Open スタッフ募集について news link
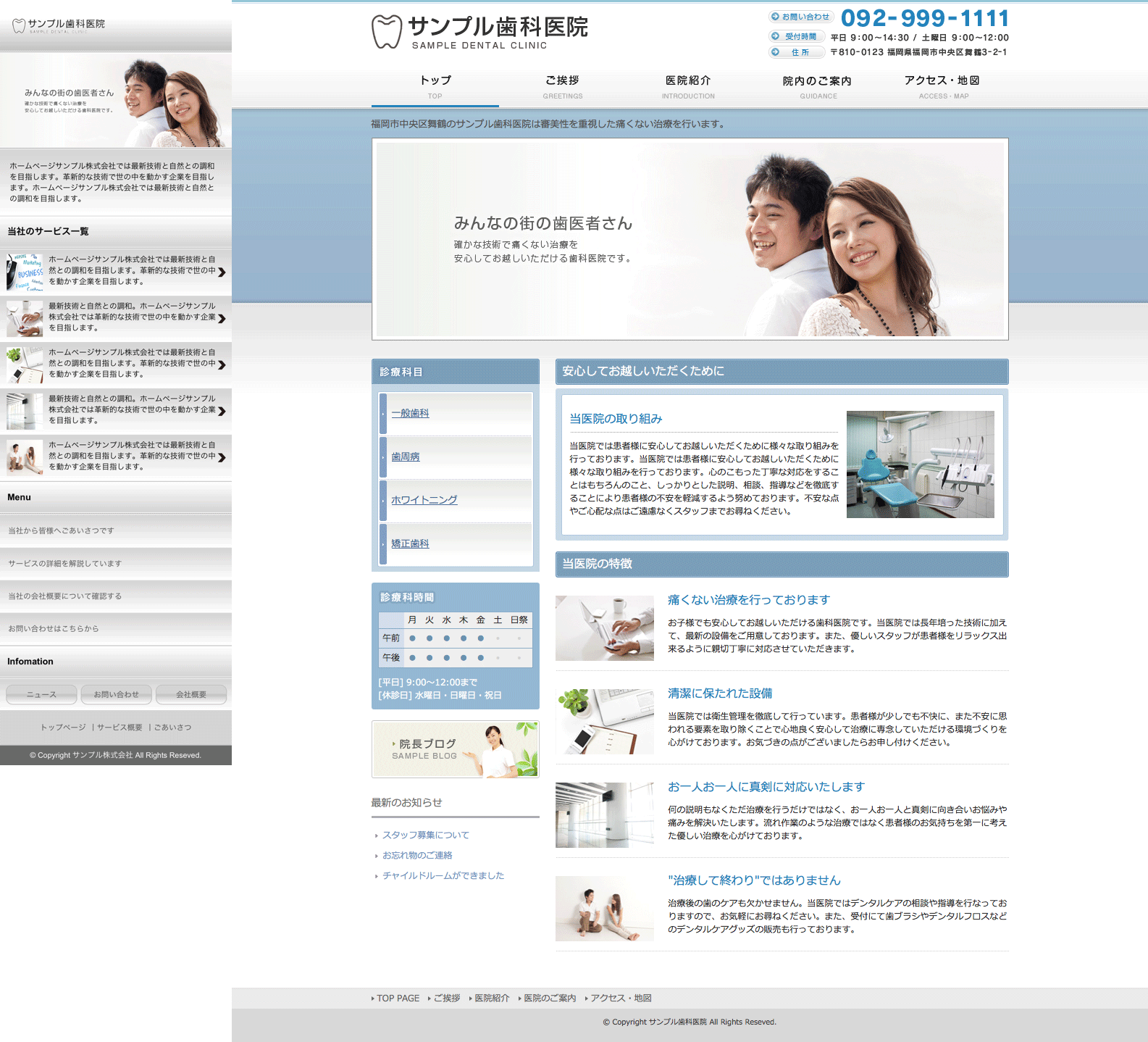The width and height of the screenshot is (1148, 1042). pos(425,835)
